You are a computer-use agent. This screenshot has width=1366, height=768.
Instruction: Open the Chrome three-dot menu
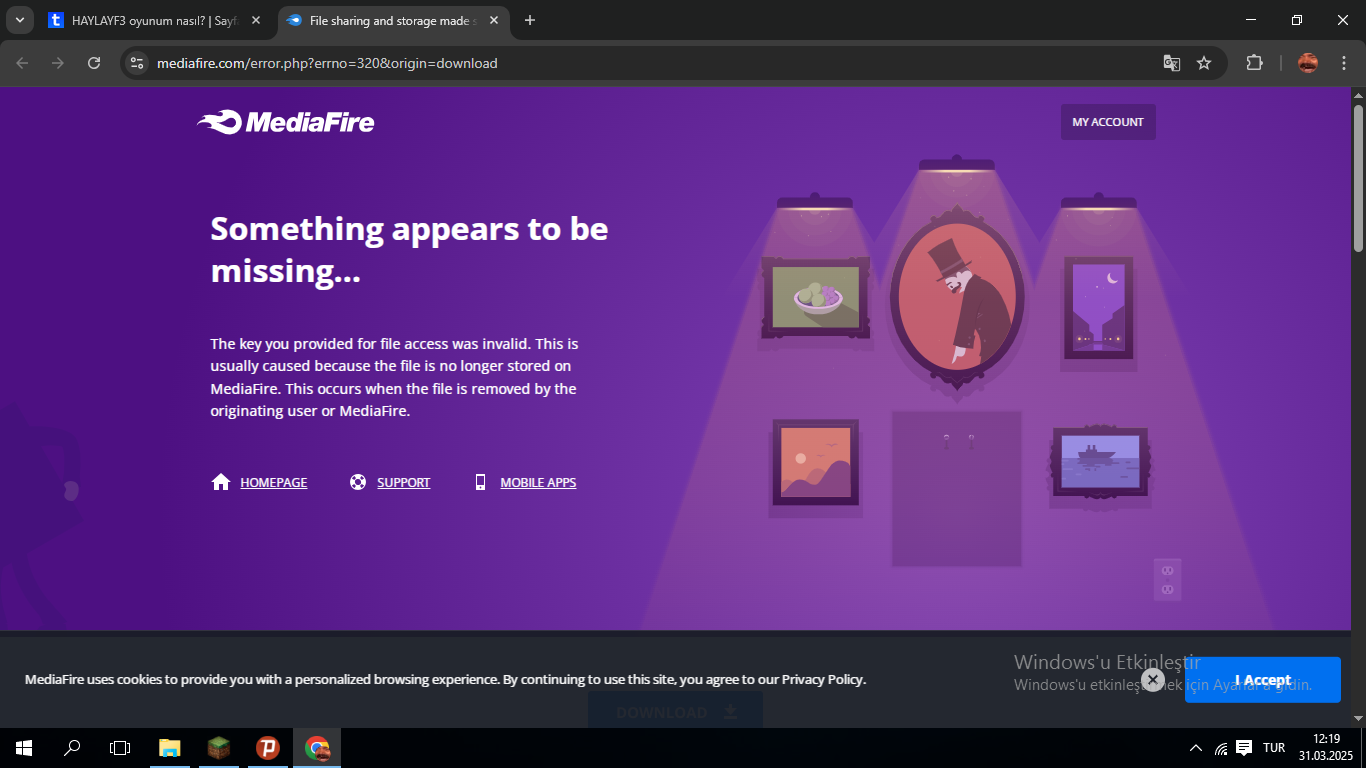pos(1342,63)
